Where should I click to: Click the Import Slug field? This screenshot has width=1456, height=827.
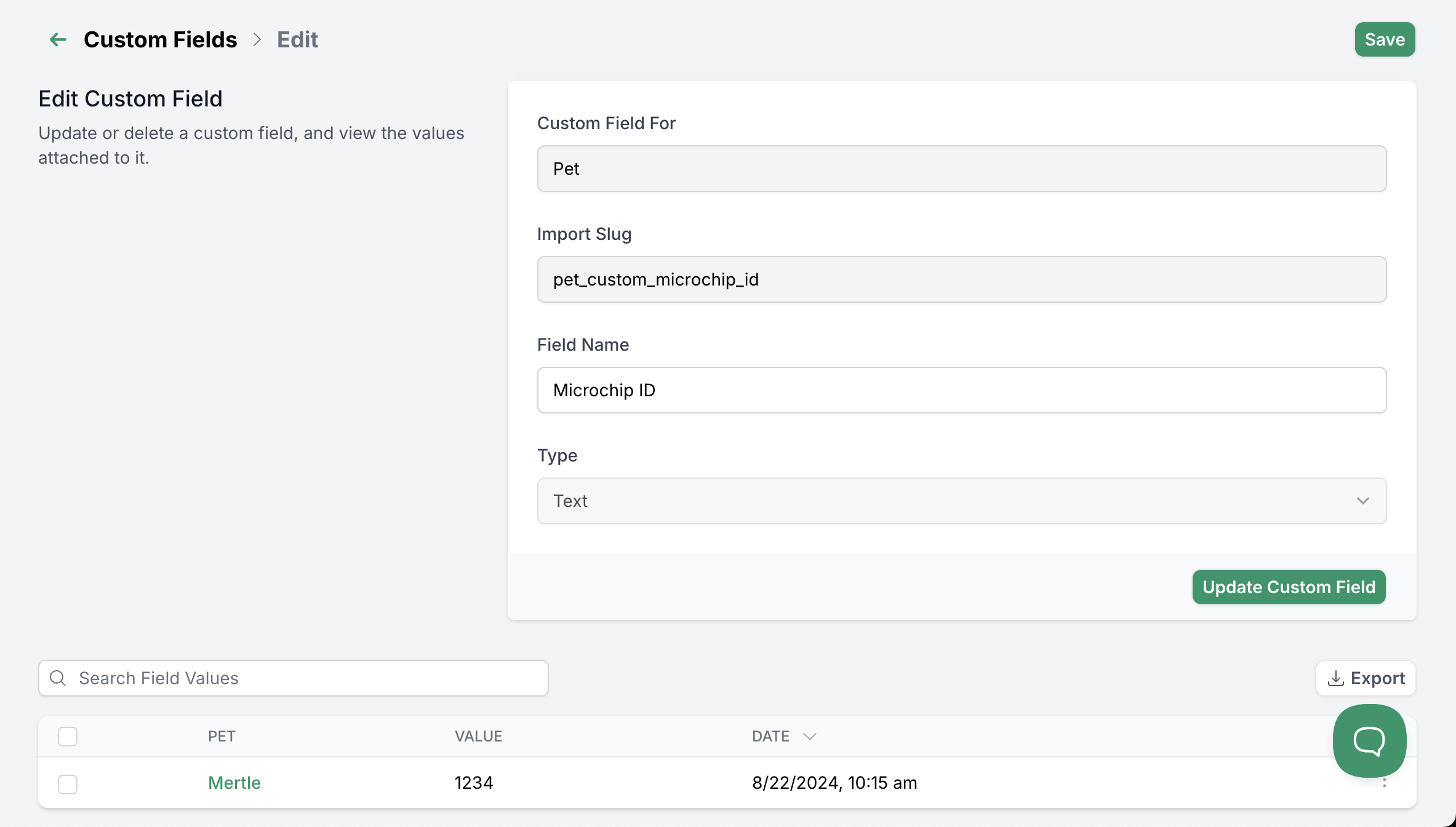point(961,279)
